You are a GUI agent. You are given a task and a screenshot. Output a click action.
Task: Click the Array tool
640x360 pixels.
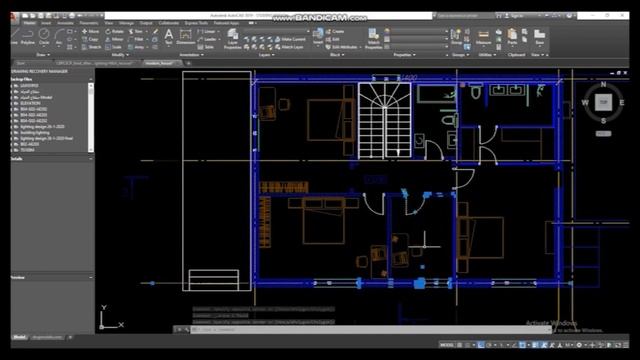pyautogui.click(x=136, y=47)
